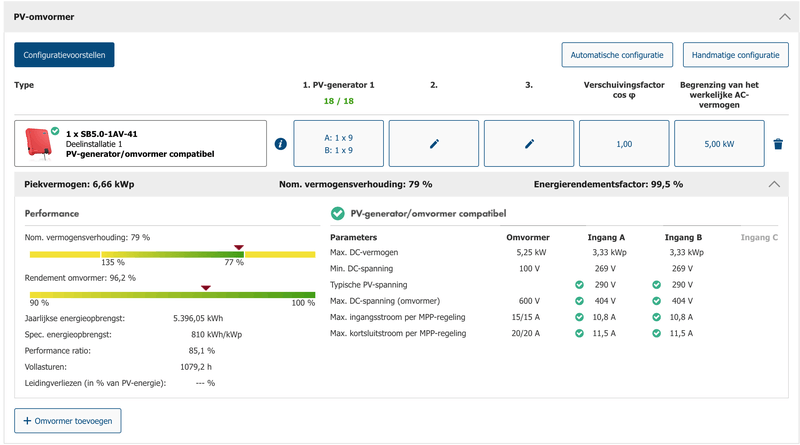This screenshot has width=800, height=445.
Task: Open the Configuratievoorstellen options
Action: click(64, 54)
